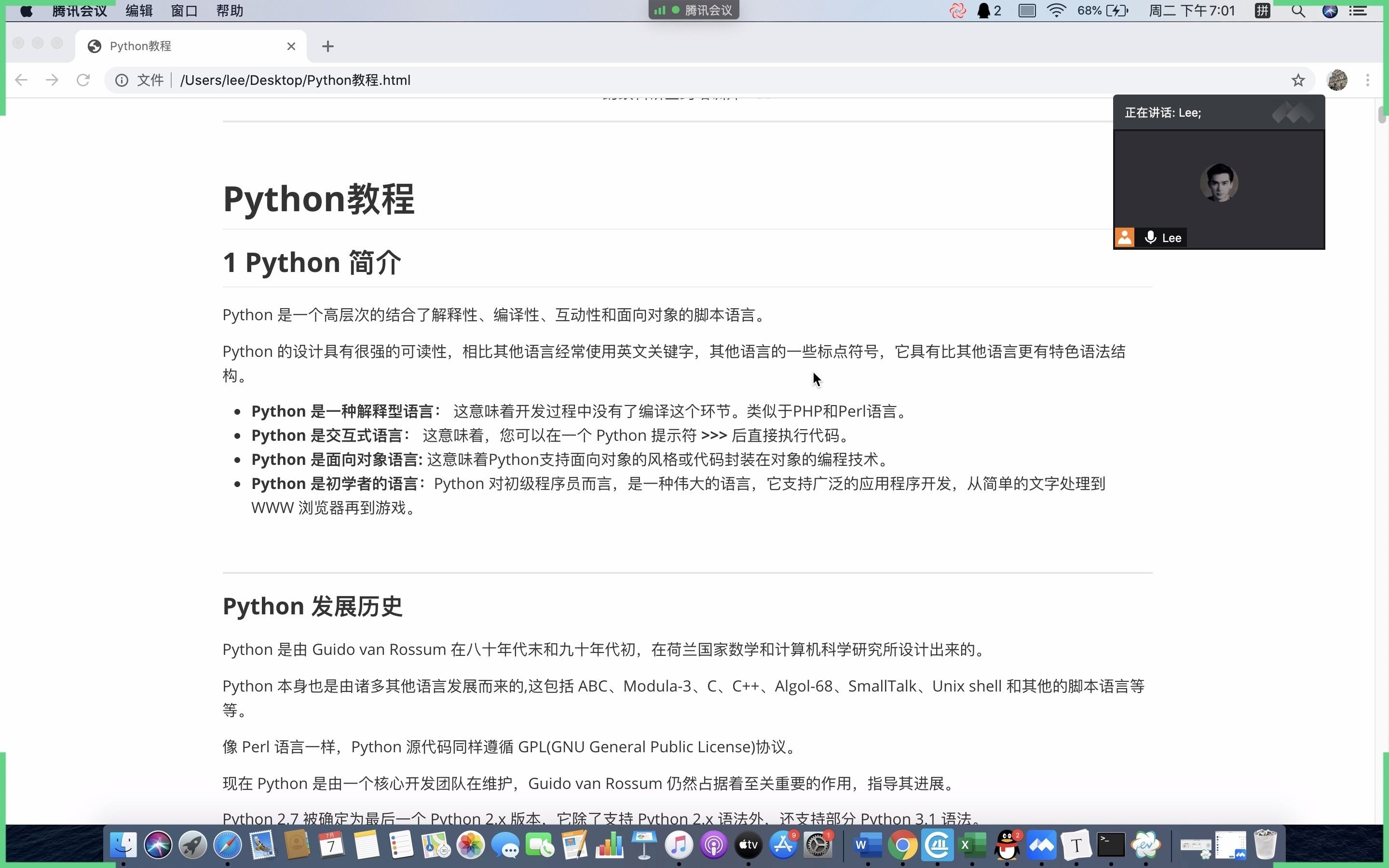Open Terminal from the Dock
This screenshot has width=1389, height=868.
click(1111, 845)
